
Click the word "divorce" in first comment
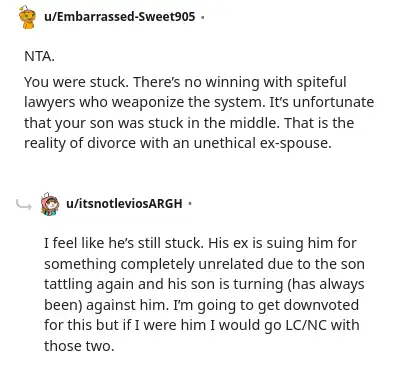(111, 143)
